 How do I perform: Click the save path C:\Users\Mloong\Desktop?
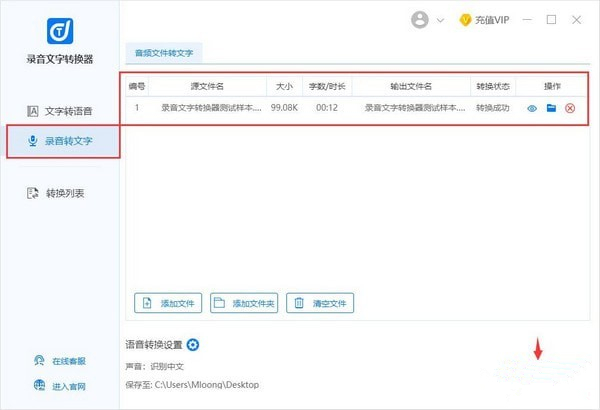click(207, 385)
